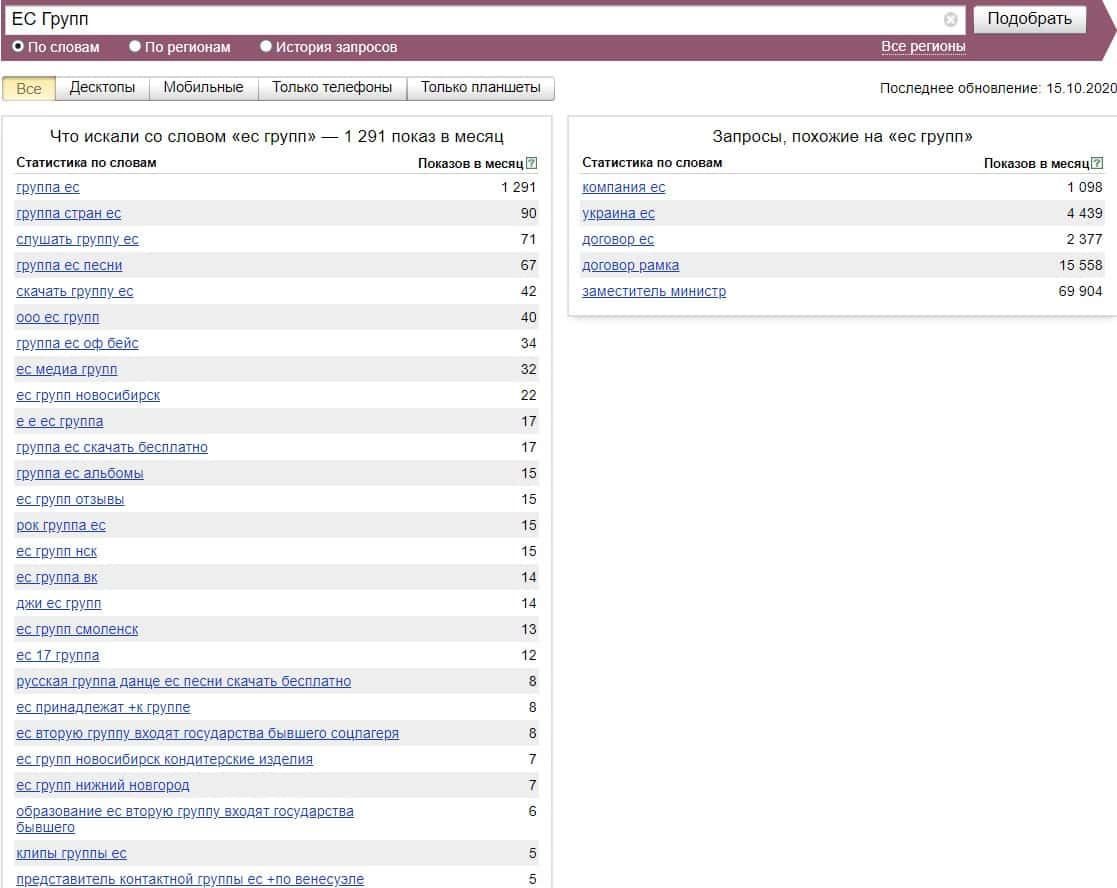Select the 'По словам' radio button
Viewport: 1117px width, 888px height.
point(18,46)
